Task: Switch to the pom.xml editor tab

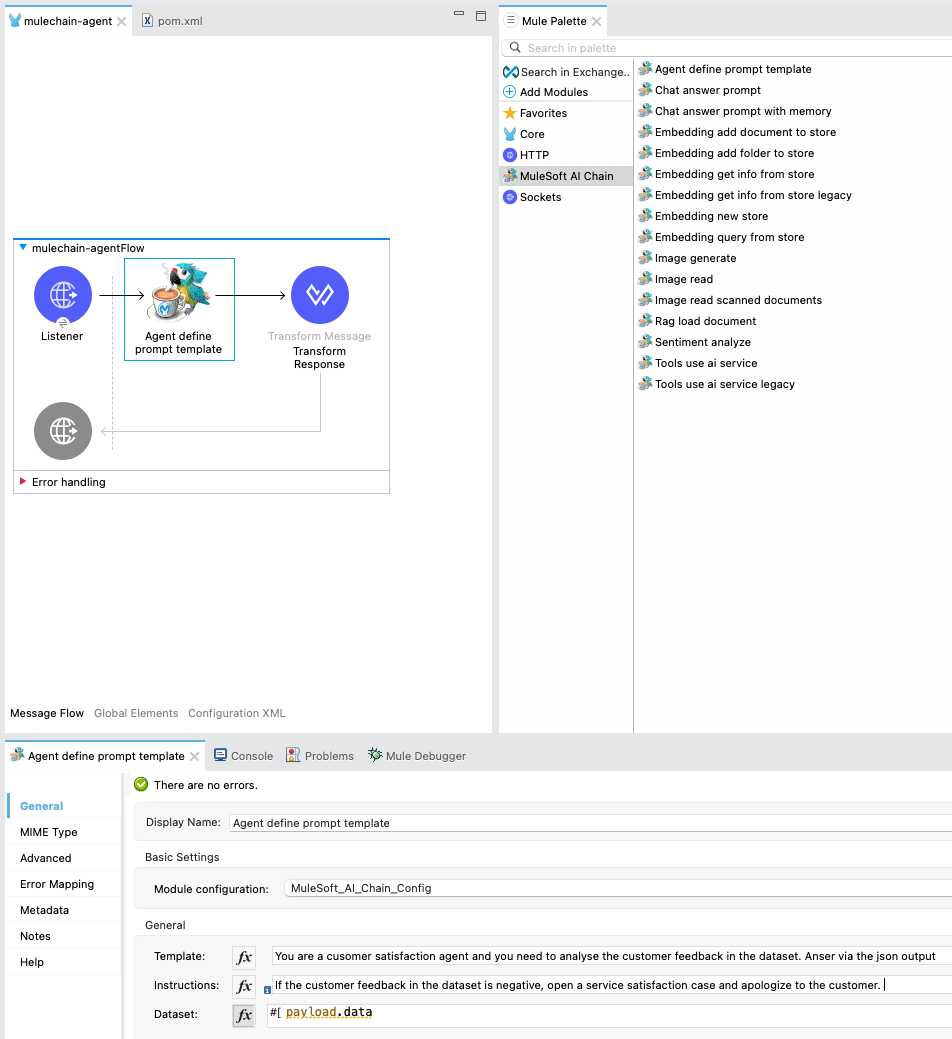Action: [179, 21]
